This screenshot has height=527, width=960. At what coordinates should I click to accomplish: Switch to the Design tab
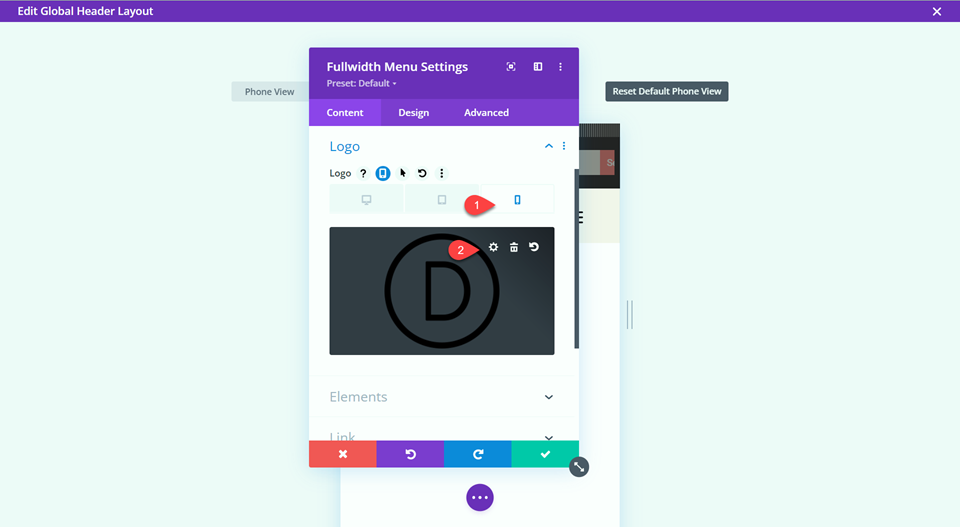413,113
